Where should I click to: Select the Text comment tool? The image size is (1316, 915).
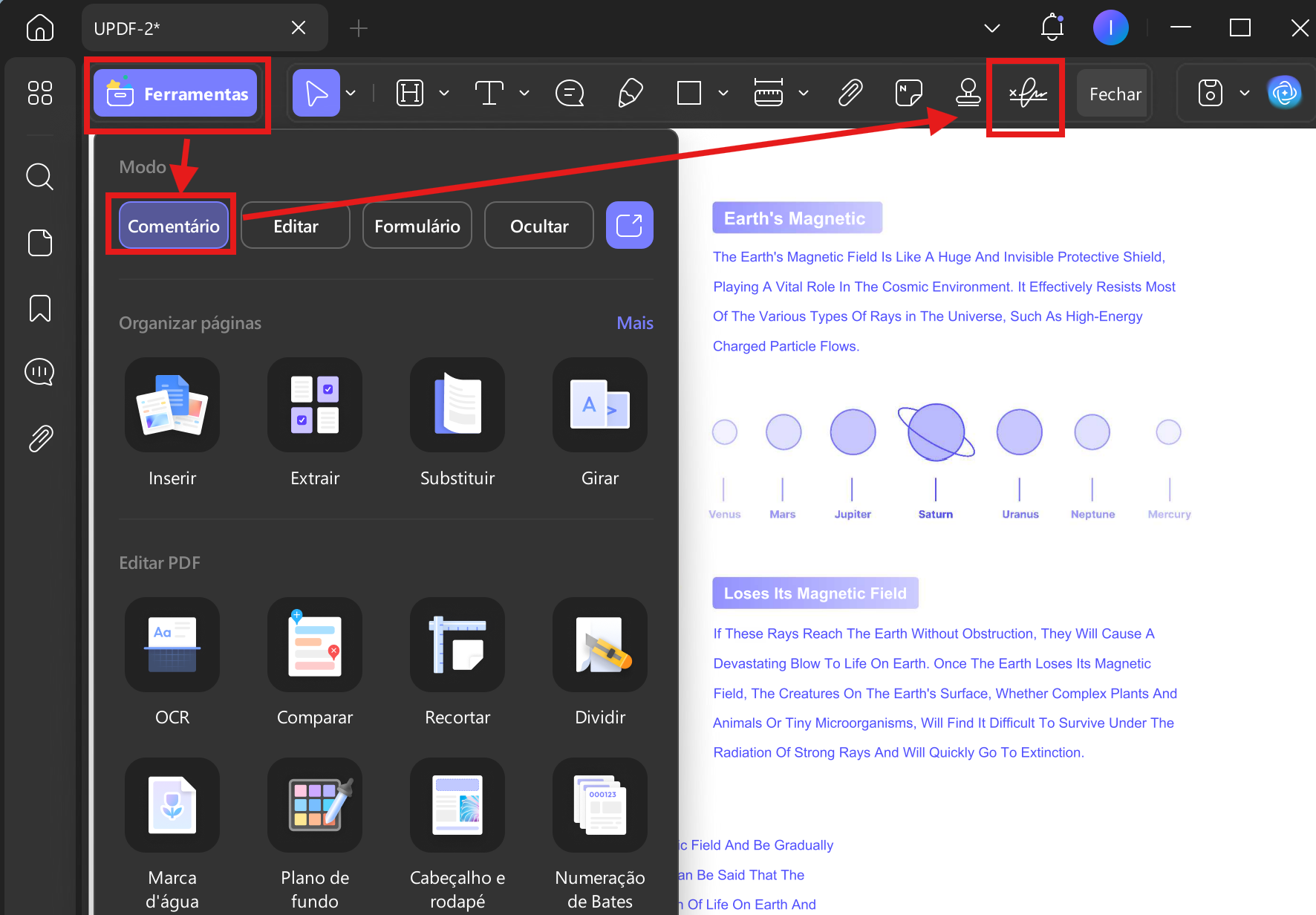489,94
